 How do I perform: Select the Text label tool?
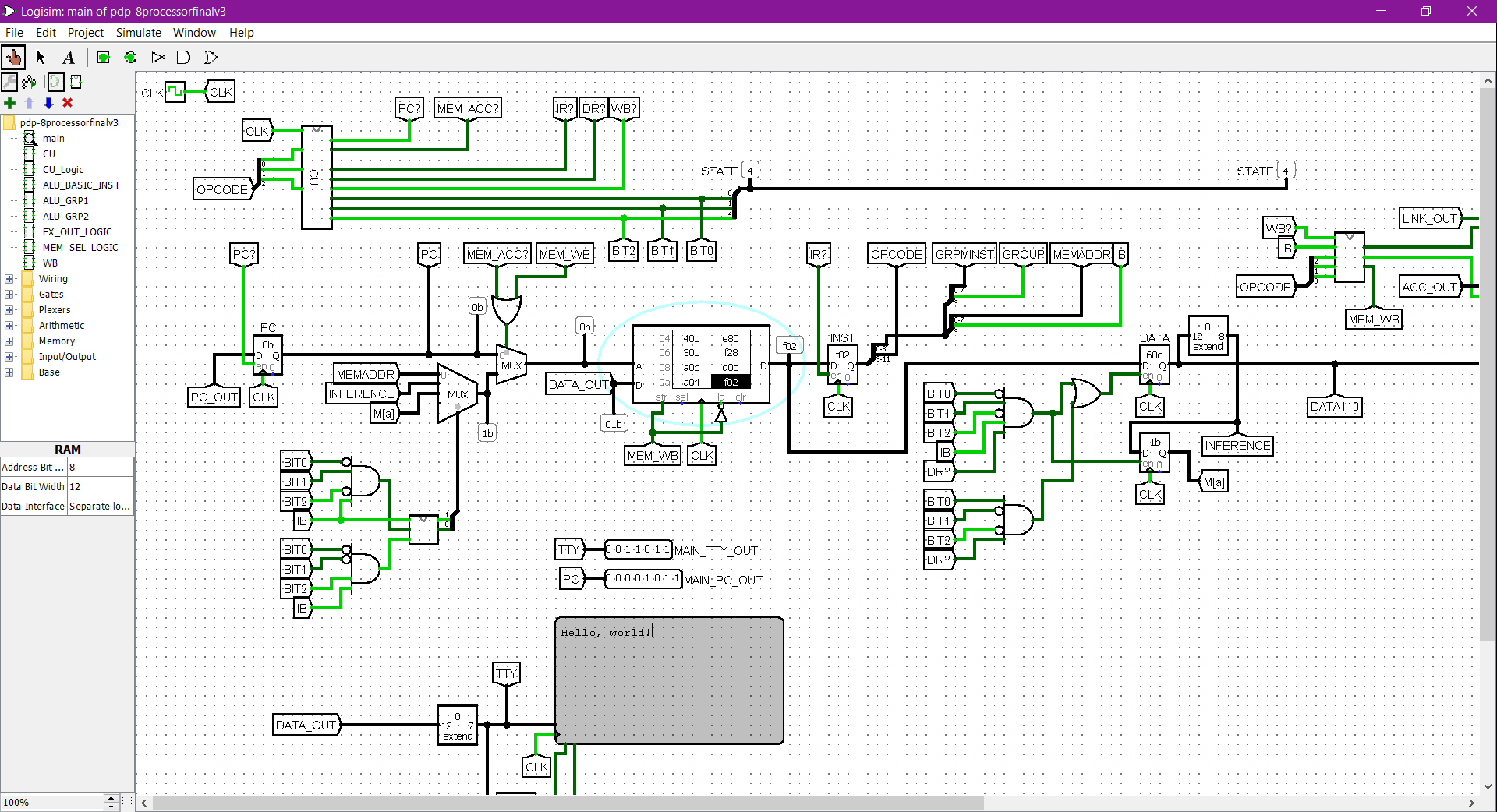(x=69, y=57)
